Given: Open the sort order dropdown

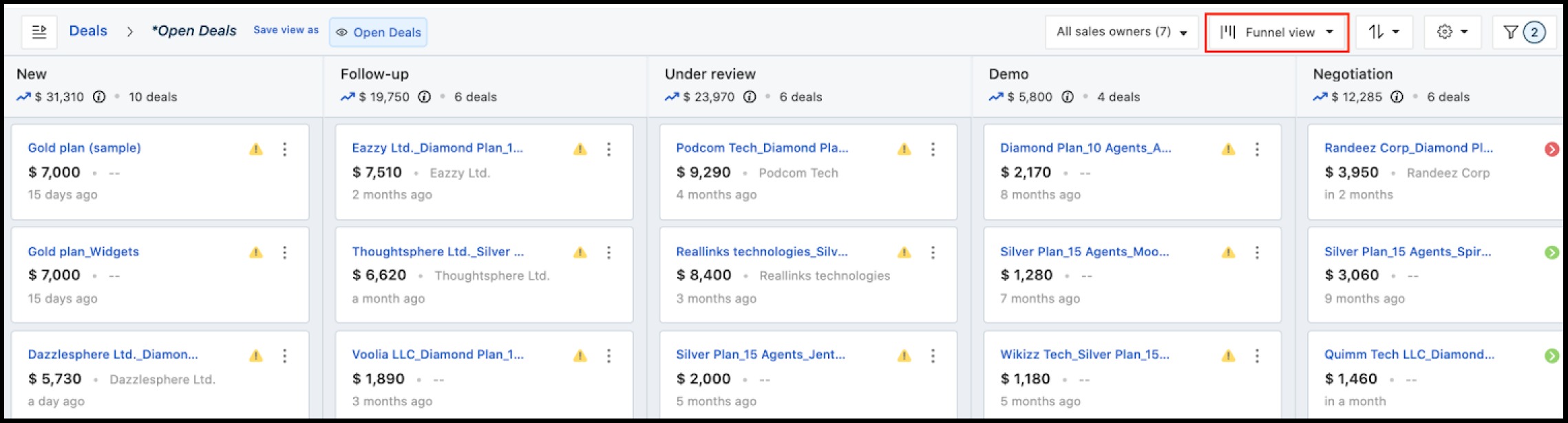Looking at the screenshot, I should [x=1384, y=32].
